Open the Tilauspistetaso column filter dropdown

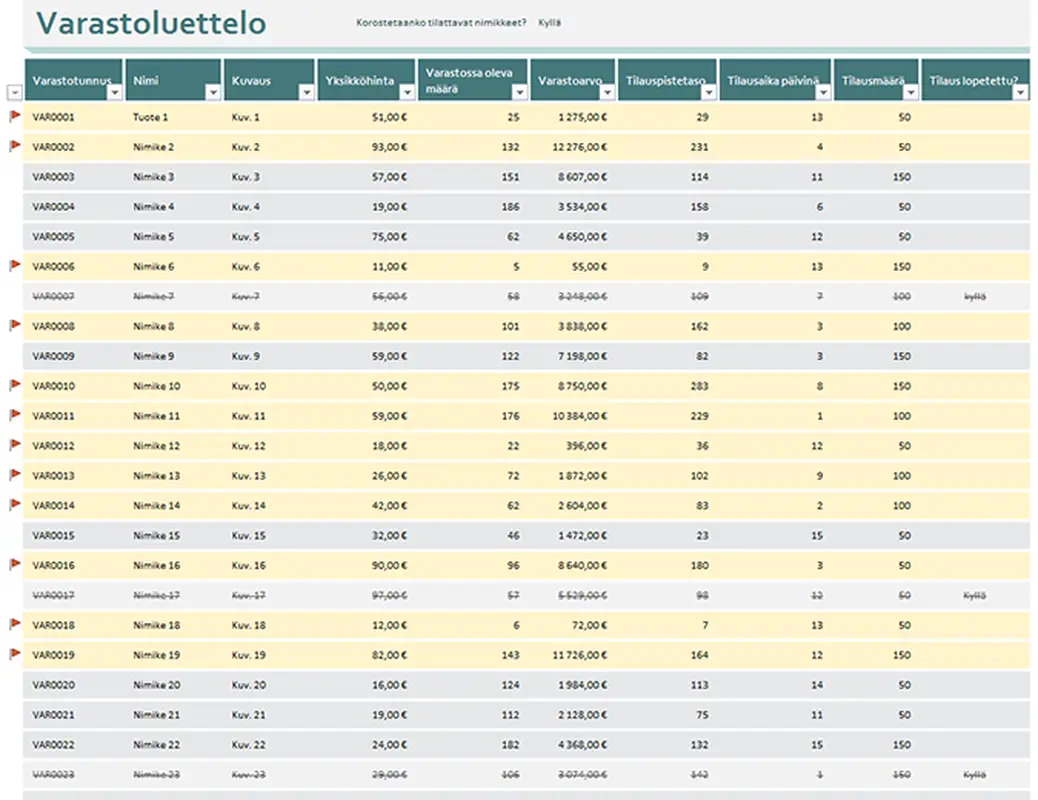point(709,93)
